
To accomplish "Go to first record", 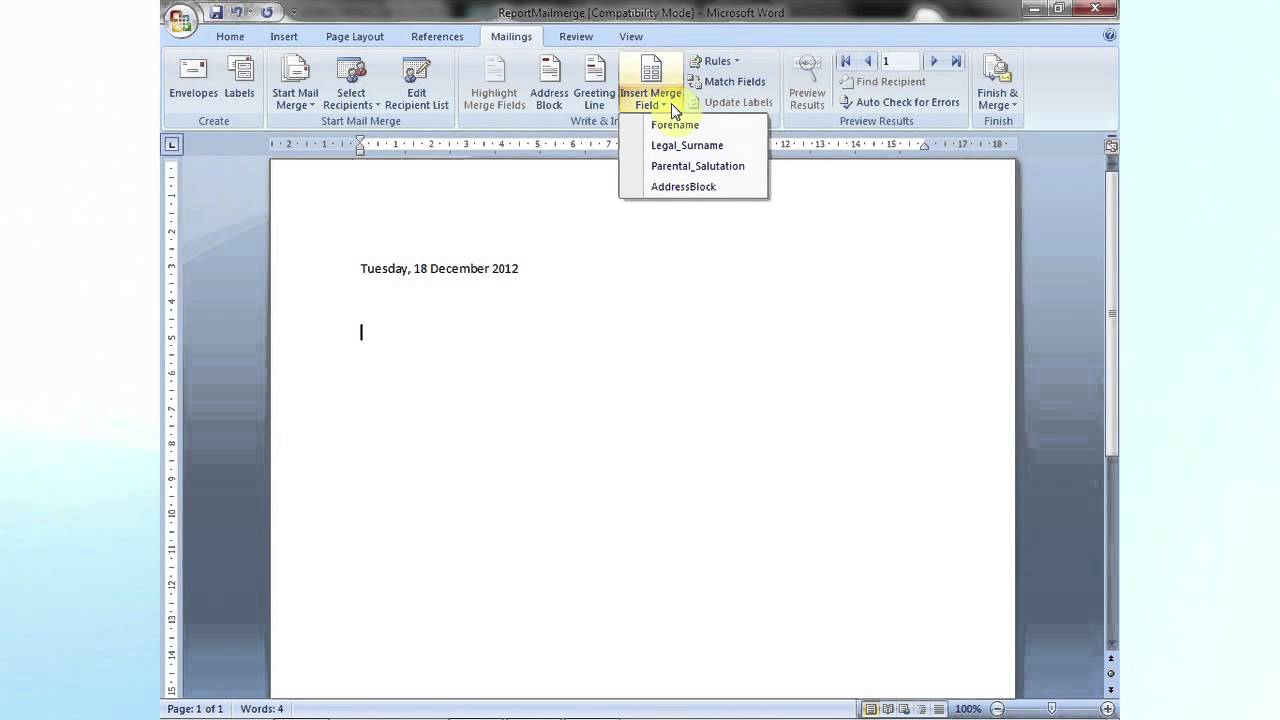I will coord(846,61).
